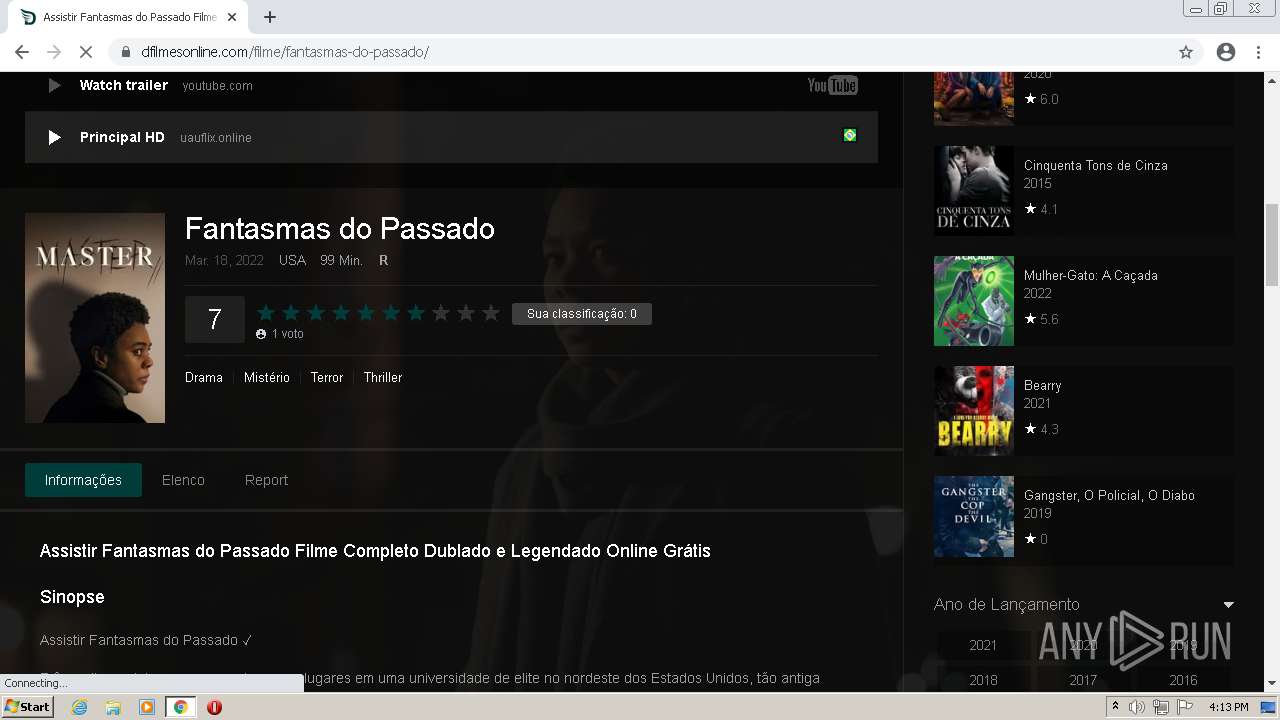This screenshot has height=720, width=1280.
Task: Open Gangster, O Policial, O Diabo poster
Action: 974,517
